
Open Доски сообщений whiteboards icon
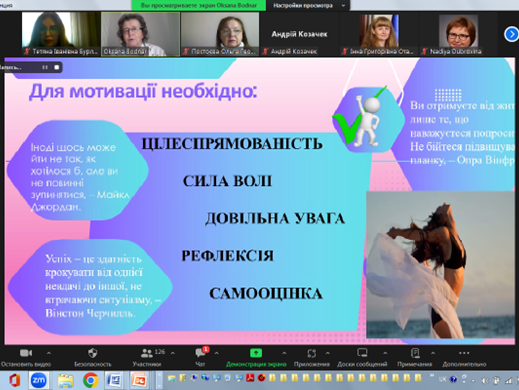[362, 353]
